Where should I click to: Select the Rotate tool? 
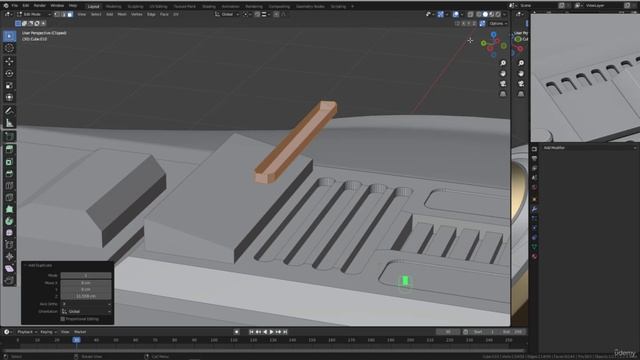point(9,73)
